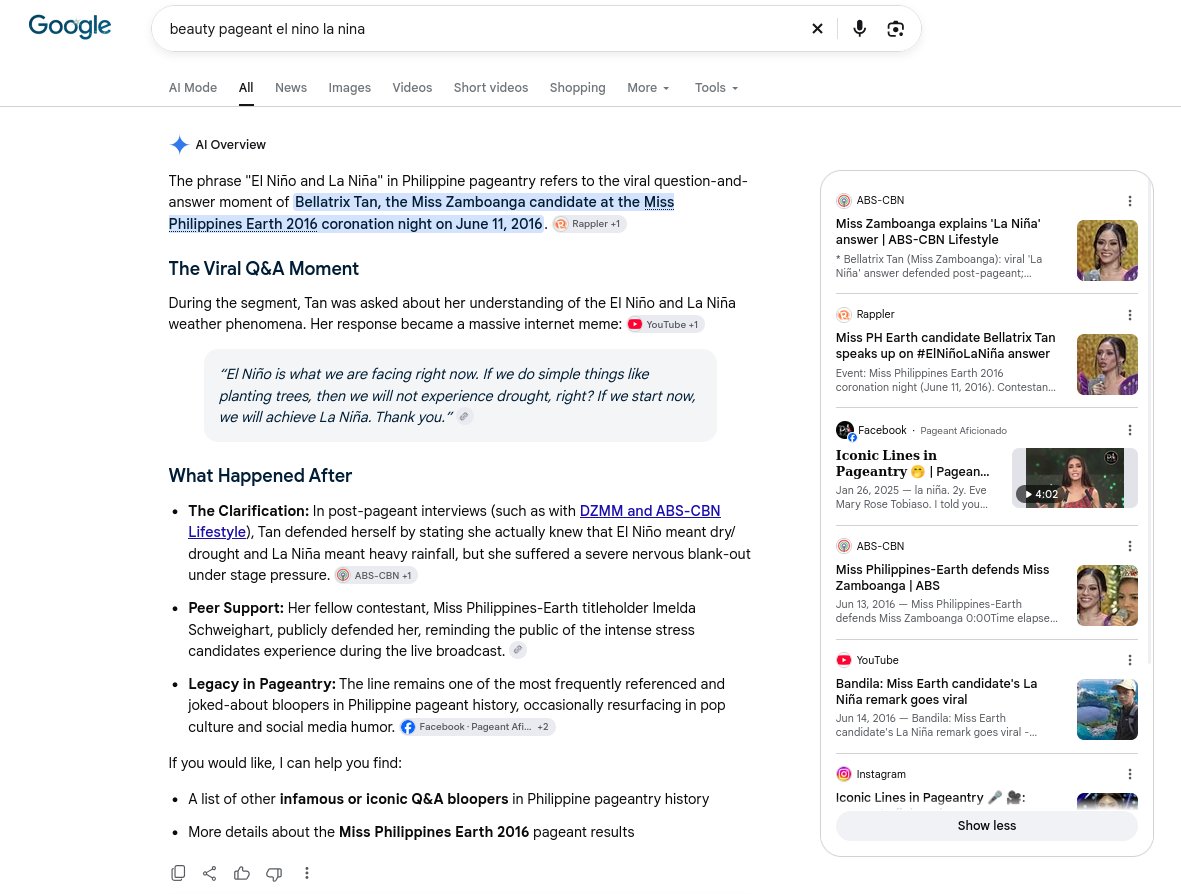Screen dimensions: 1181x894
Task: Open the Images tab
Action: click(x=349, y=87)
